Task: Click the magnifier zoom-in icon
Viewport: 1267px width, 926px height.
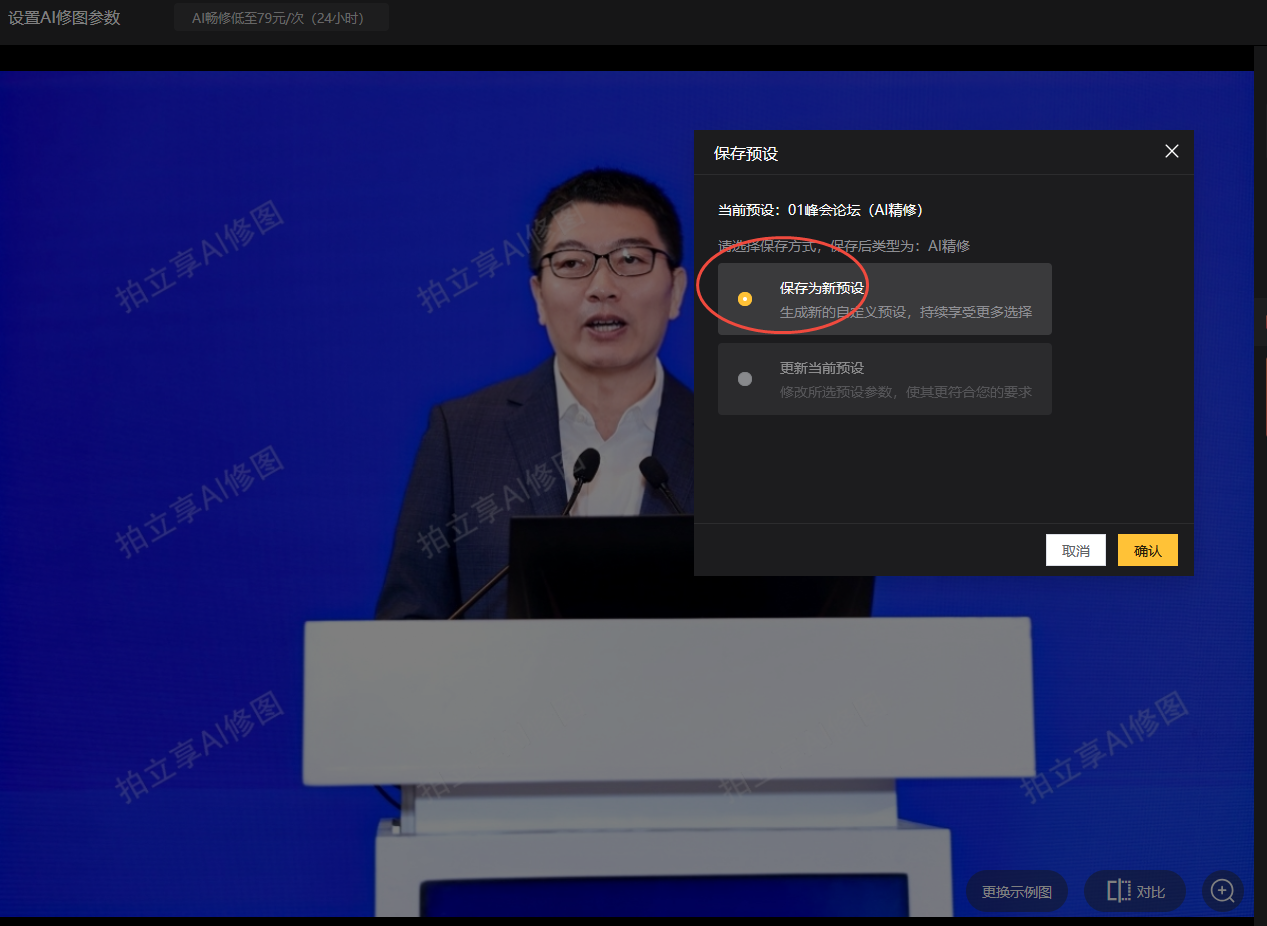Action: 1223,890
